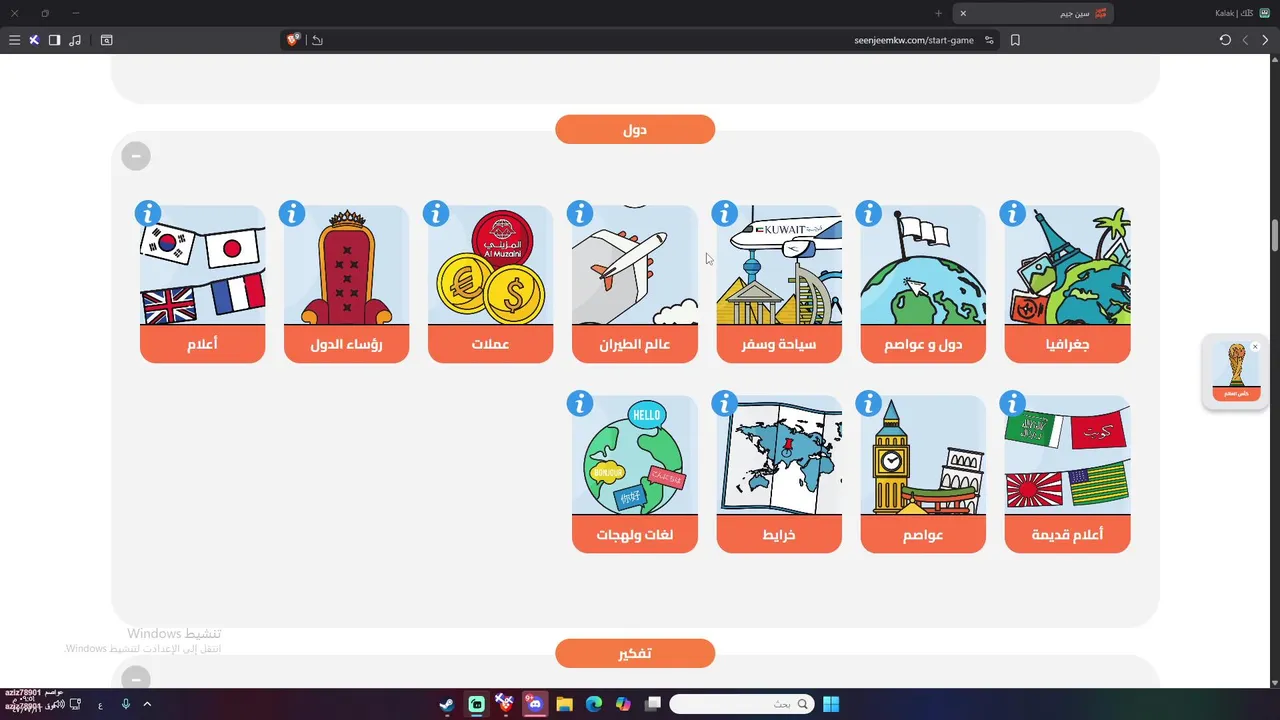The height and width of the screenshot is (720, 1280).
Task: Click the تفكير section header pill
Action: pos(635,653)
